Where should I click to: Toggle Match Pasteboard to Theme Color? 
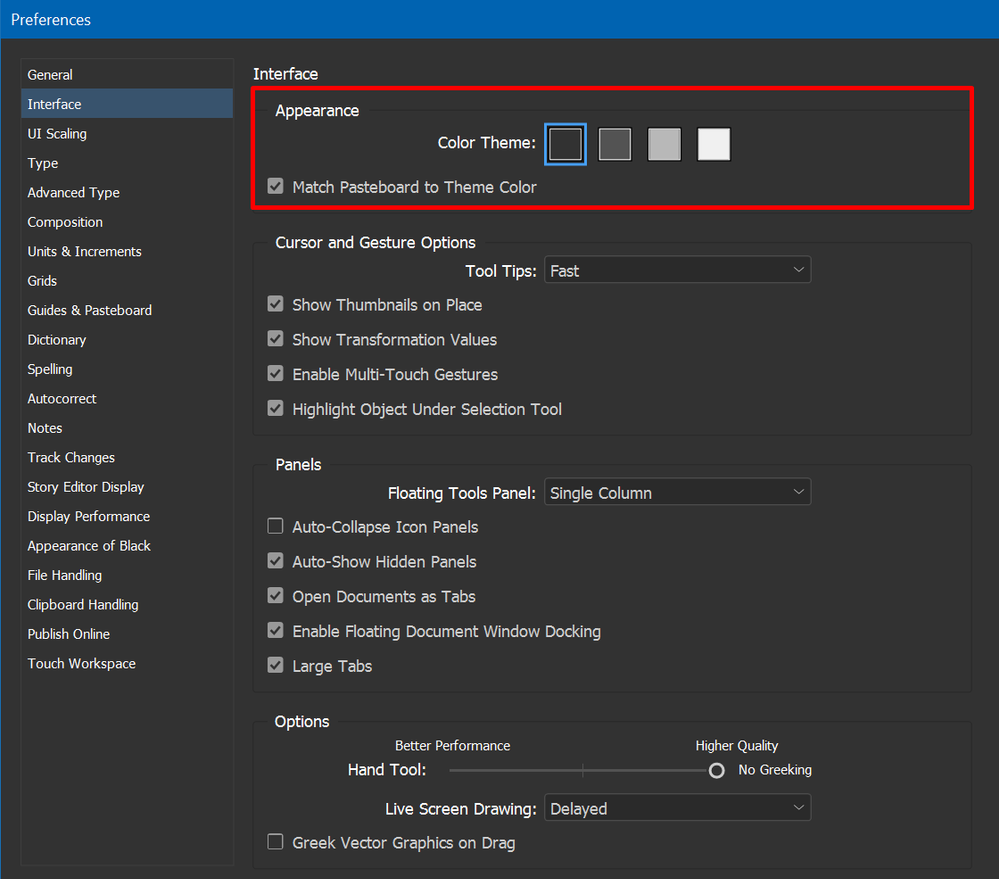tap(276, 187)
